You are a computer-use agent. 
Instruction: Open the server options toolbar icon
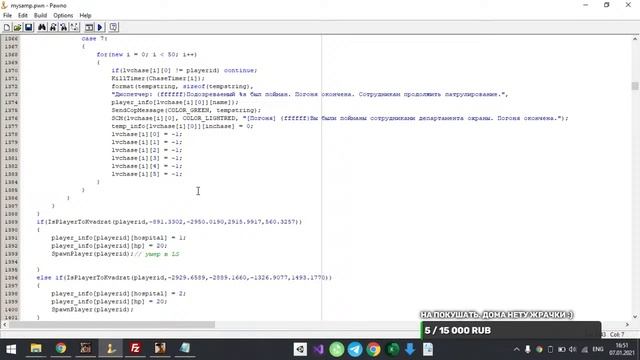point(113,27)
